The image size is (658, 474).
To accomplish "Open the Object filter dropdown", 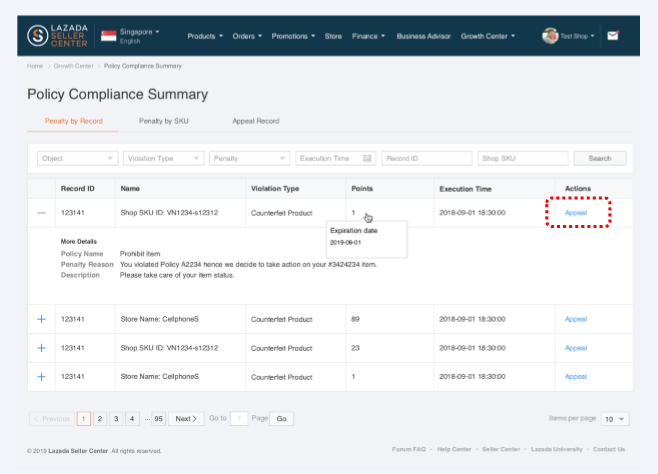I will tap(78, 159).
